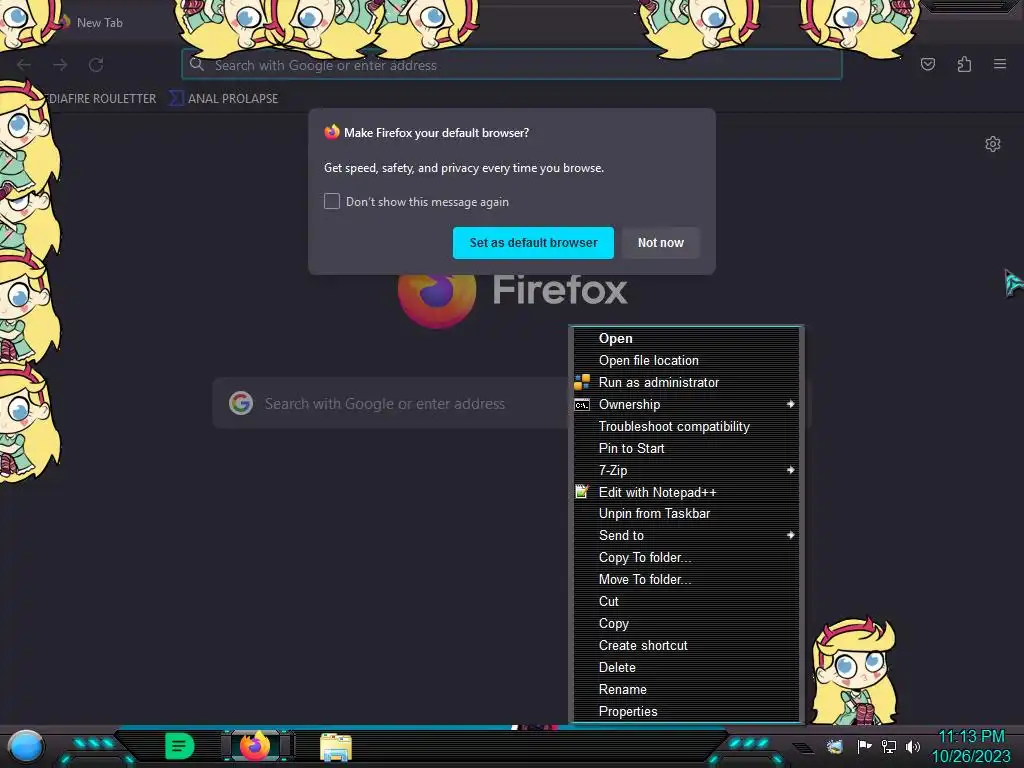Click the address bar search field
1024x768 pixels.
tap(511, 65)
